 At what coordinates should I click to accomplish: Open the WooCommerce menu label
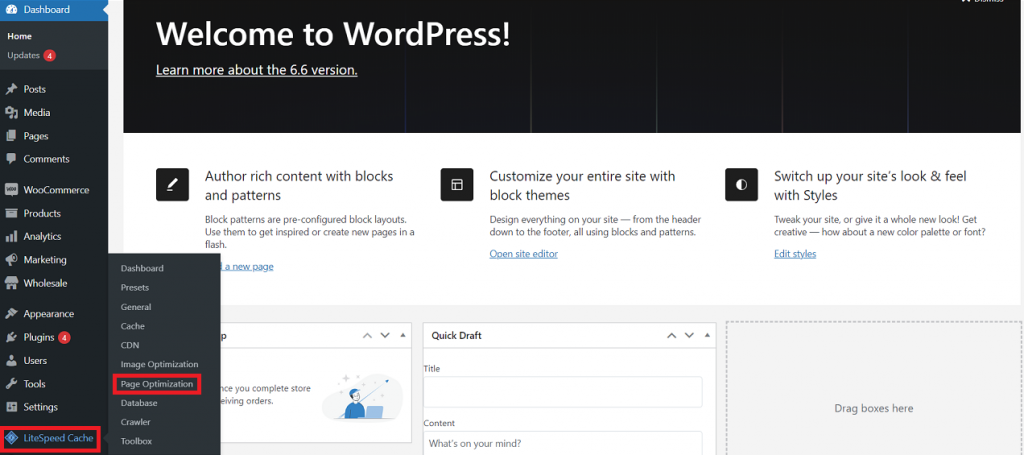coord(56,190)
